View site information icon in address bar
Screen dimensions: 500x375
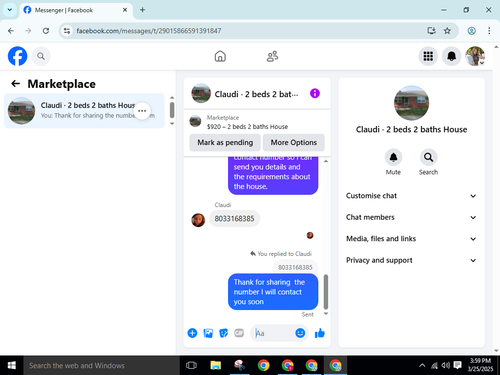67,31
